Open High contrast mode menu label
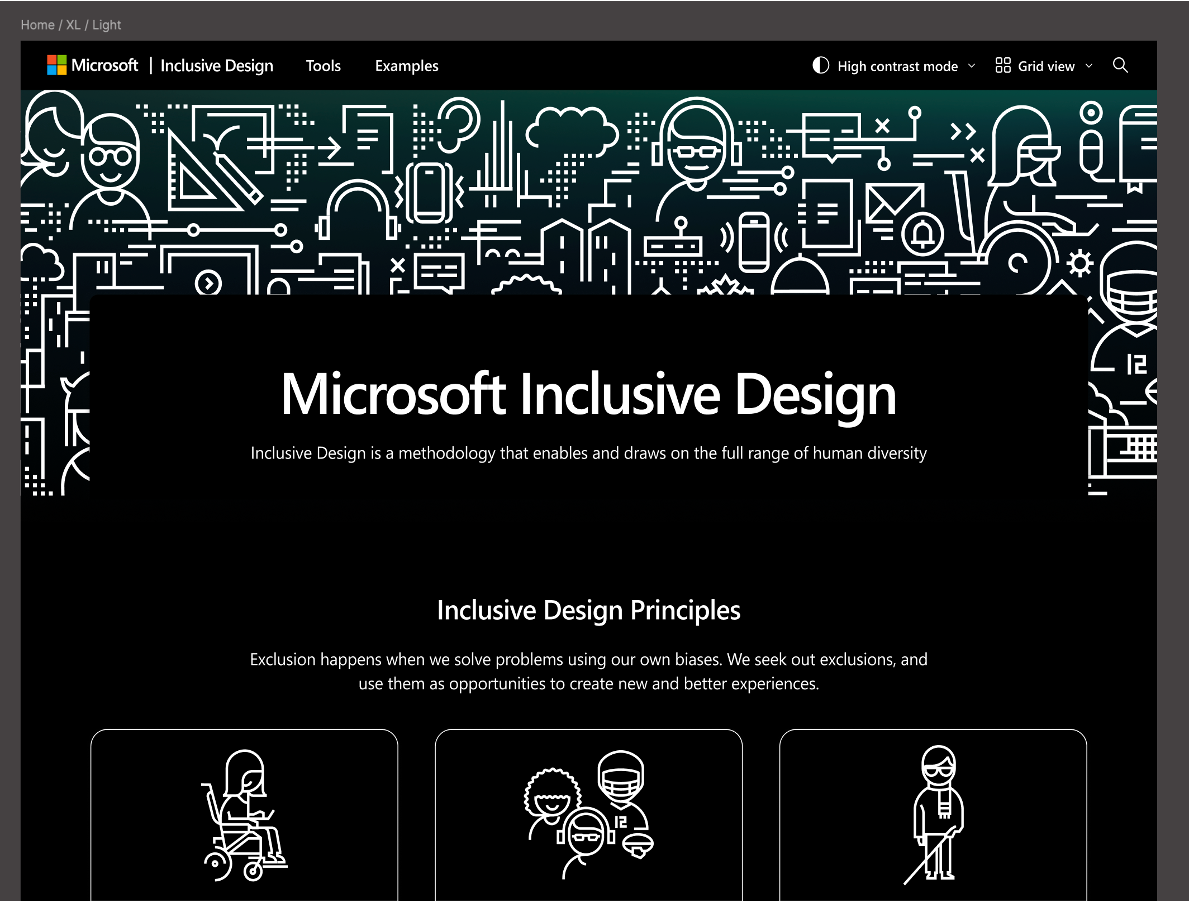1190x902 pixels. pos(898,66)
